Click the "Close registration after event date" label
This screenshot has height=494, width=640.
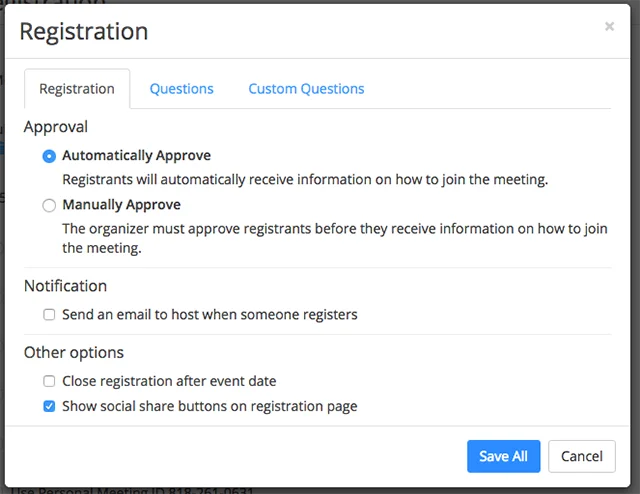point(169,381)
